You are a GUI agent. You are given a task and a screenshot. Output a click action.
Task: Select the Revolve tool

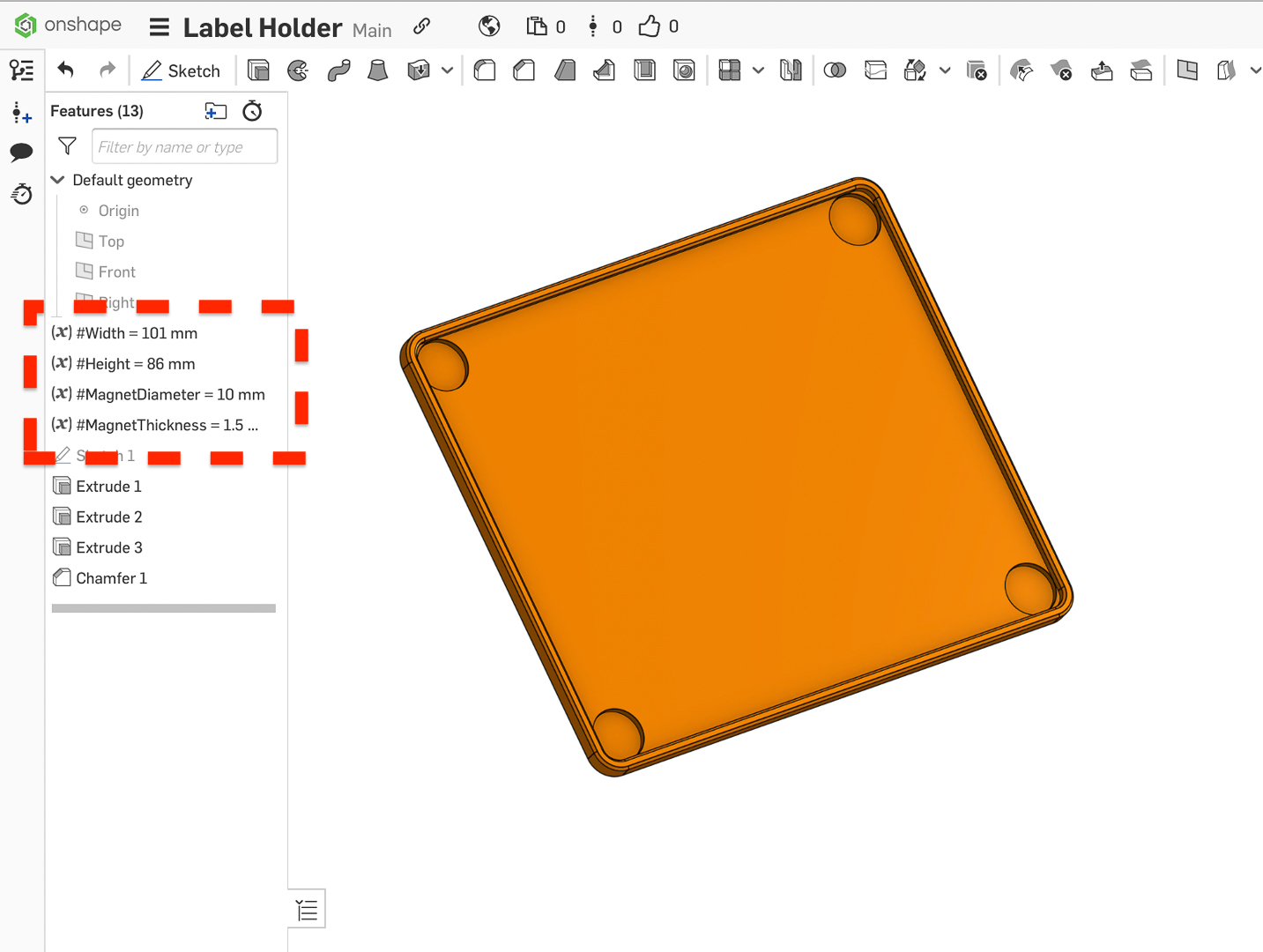pyautogui.click(x=298, y=70)
